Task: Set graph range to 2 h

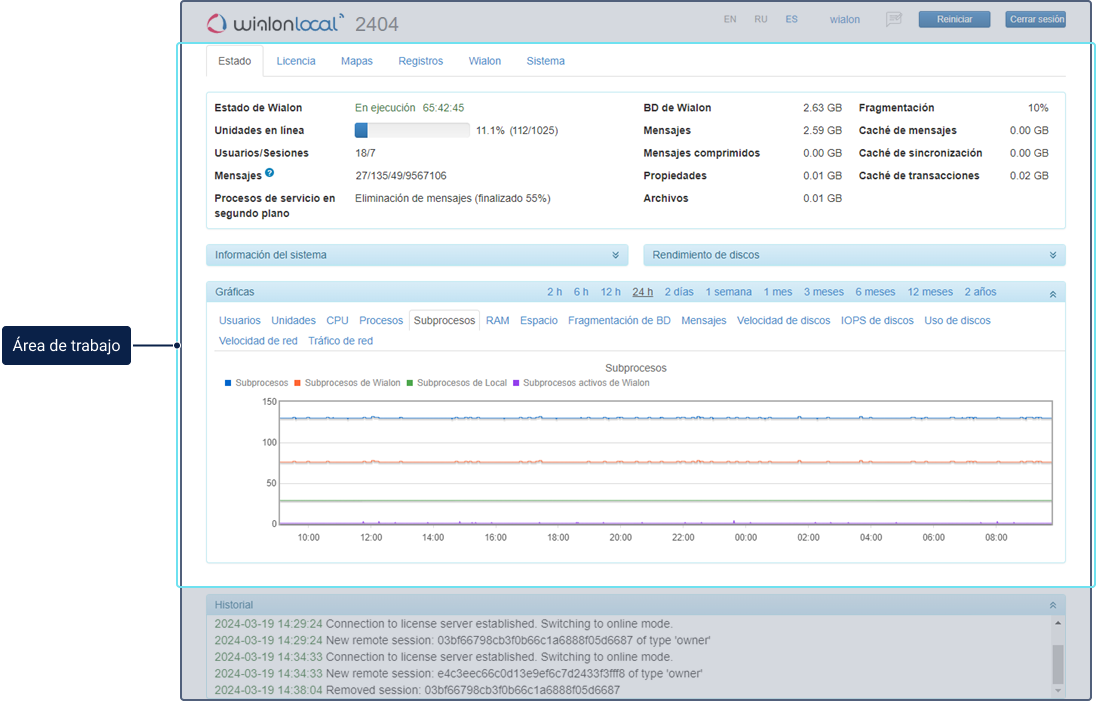Action: (554, 292)
